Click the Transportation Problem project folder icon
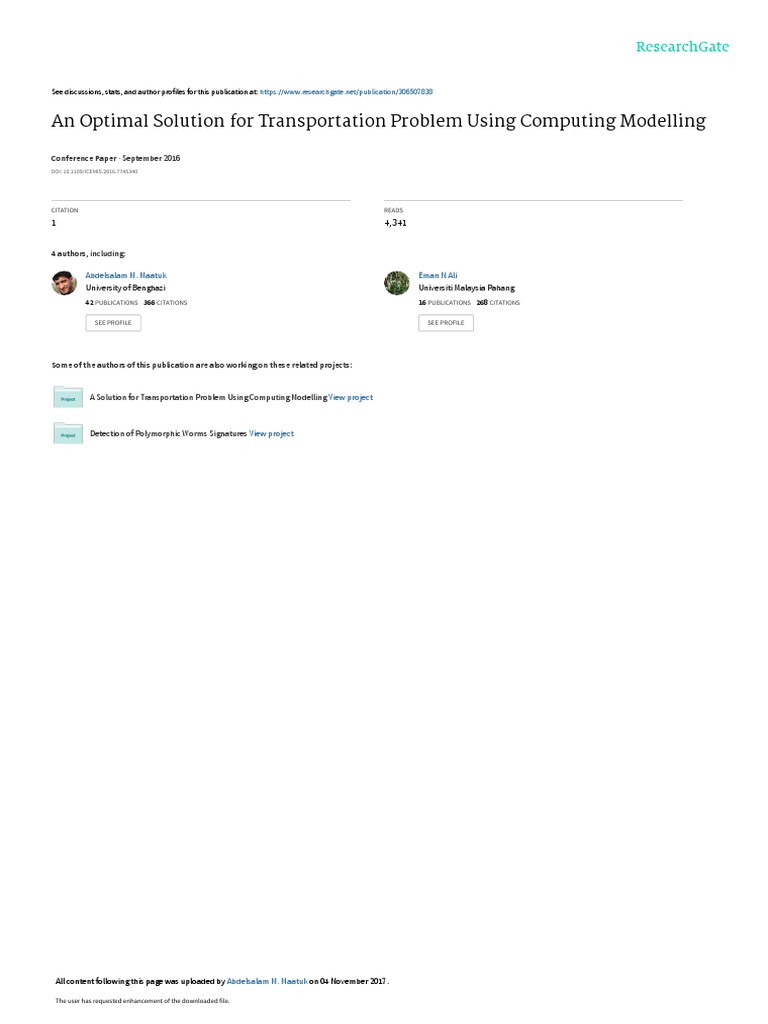The width and height of the screenshot is (768, 1024). [x=68, y=397]
